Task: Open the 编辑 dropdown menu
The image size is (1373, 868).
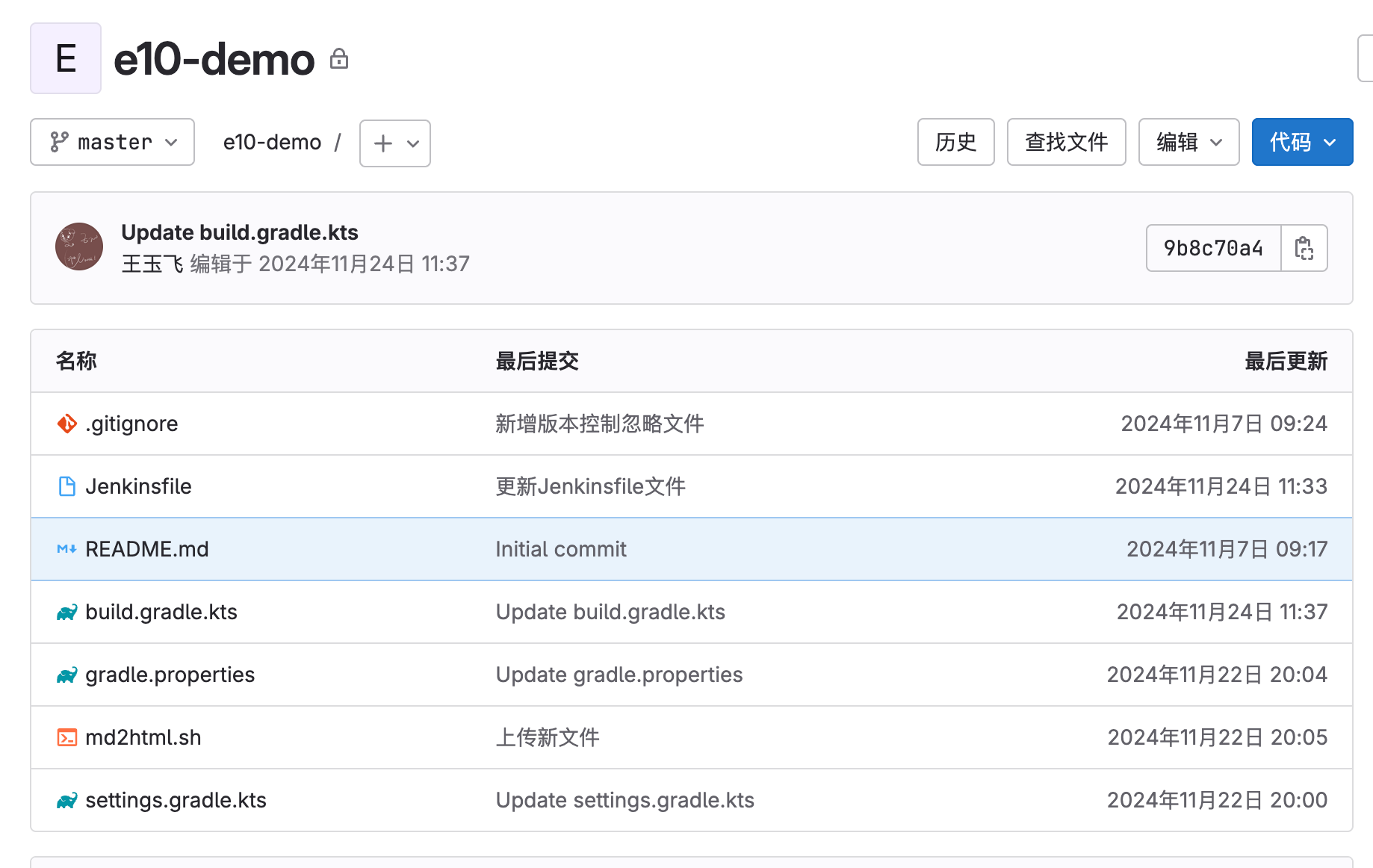Action: pos(1188,142)
